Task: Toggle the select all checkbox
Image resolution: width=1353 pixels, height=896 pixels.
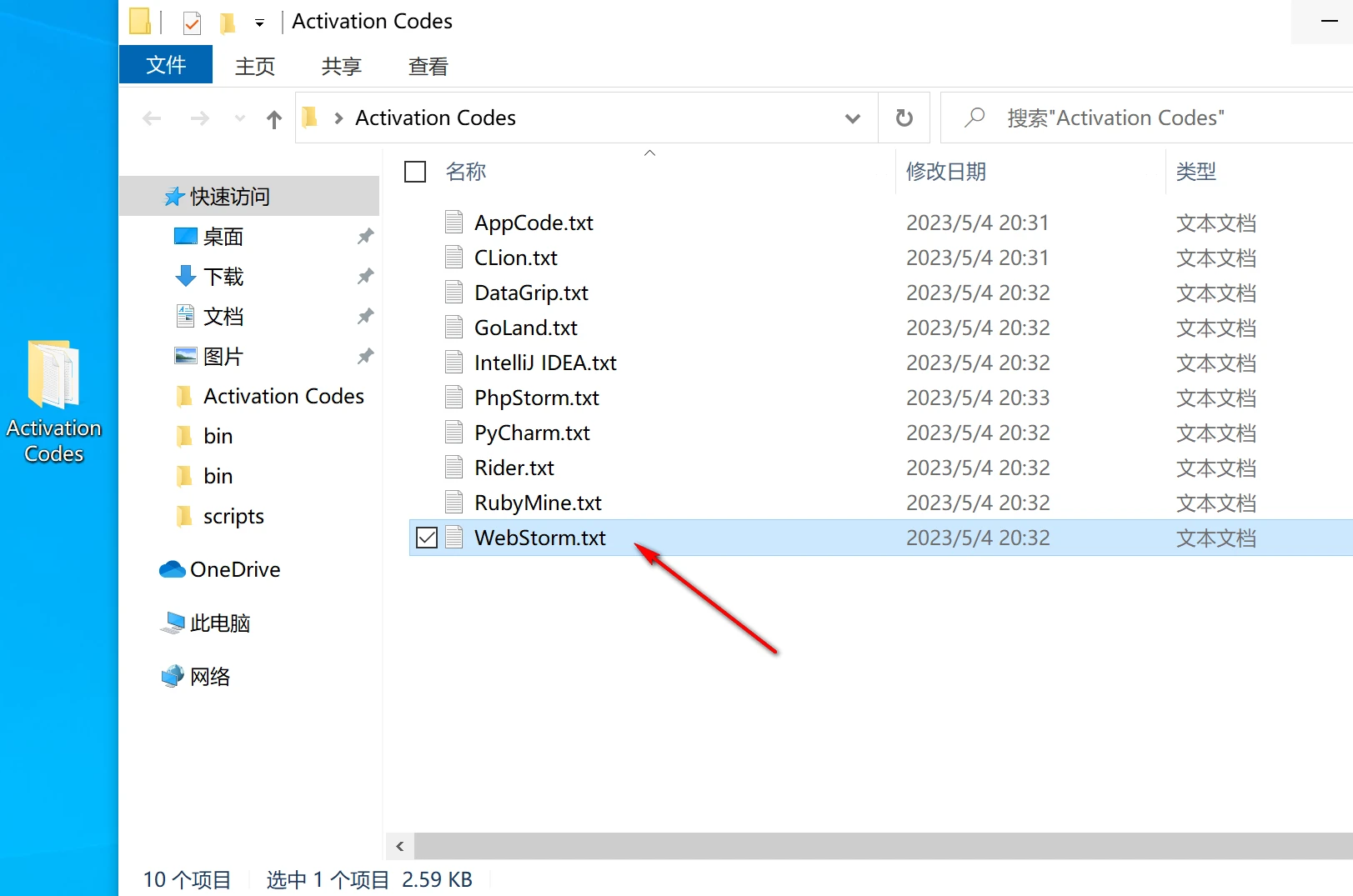Action: click(415, 172)
